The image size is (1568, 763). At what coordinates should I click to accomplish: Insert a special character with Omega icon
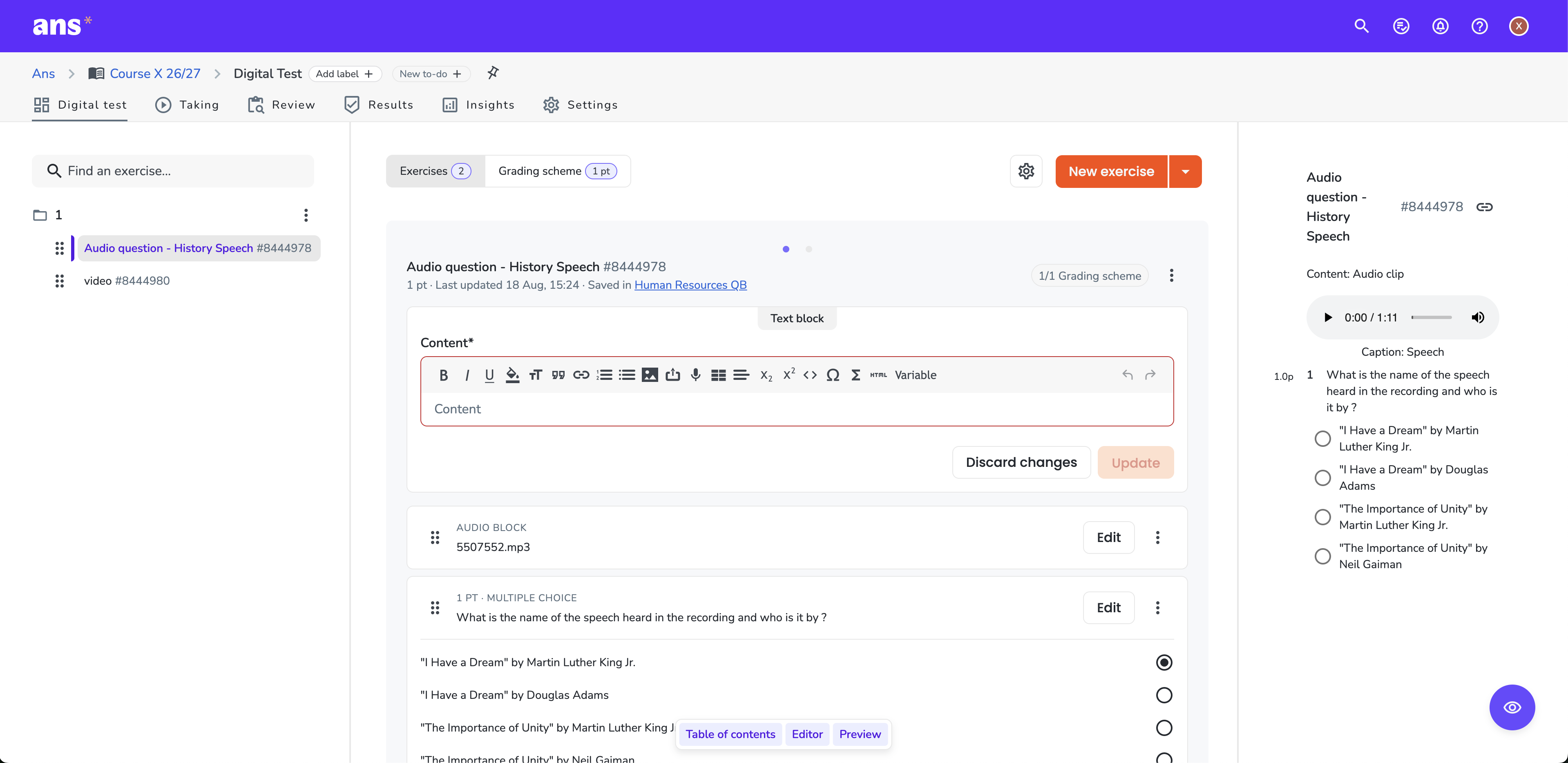pos(833,375)
